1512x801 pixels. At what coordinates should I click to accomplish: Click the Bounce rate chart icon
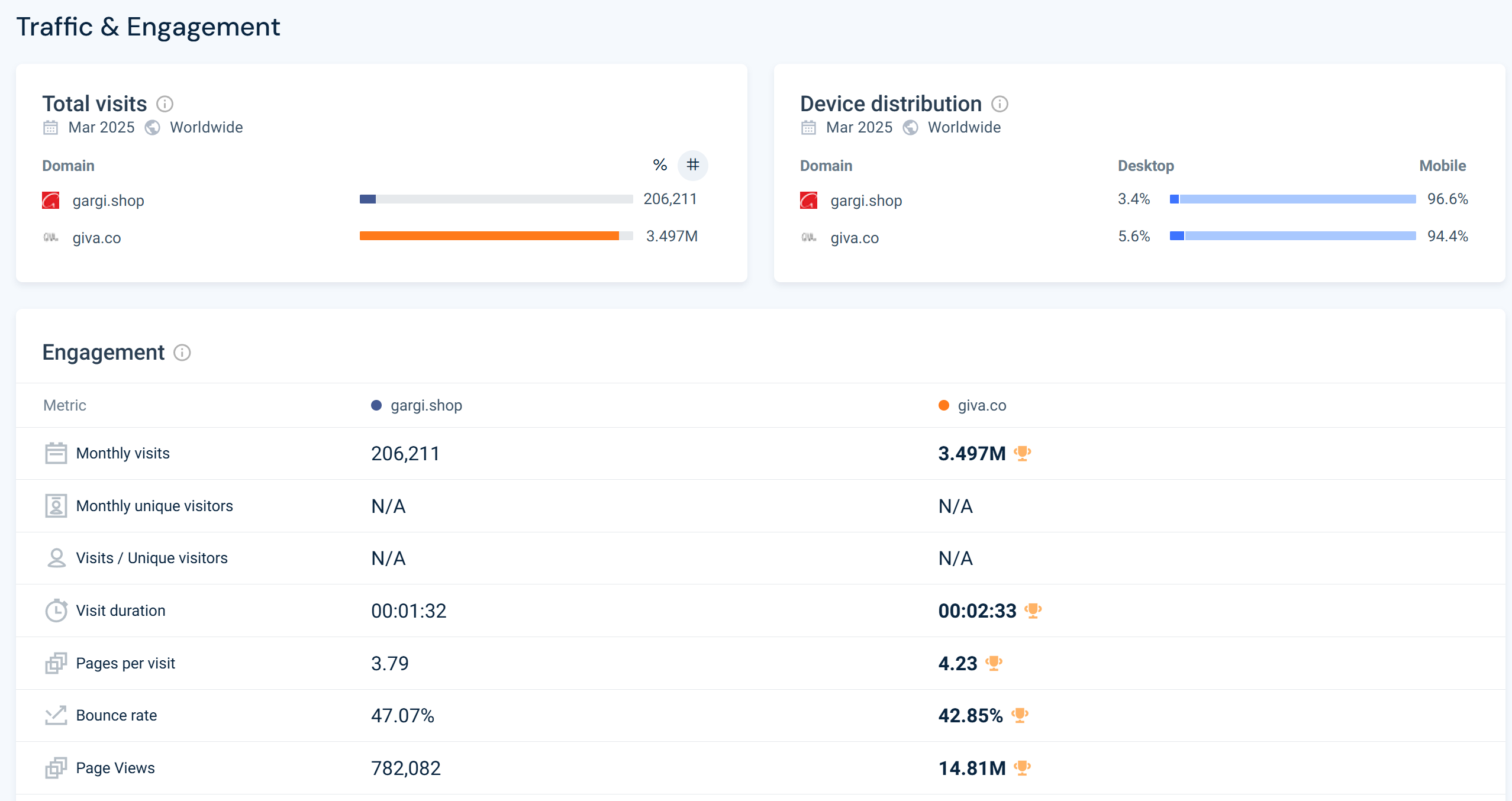[56, 715]
